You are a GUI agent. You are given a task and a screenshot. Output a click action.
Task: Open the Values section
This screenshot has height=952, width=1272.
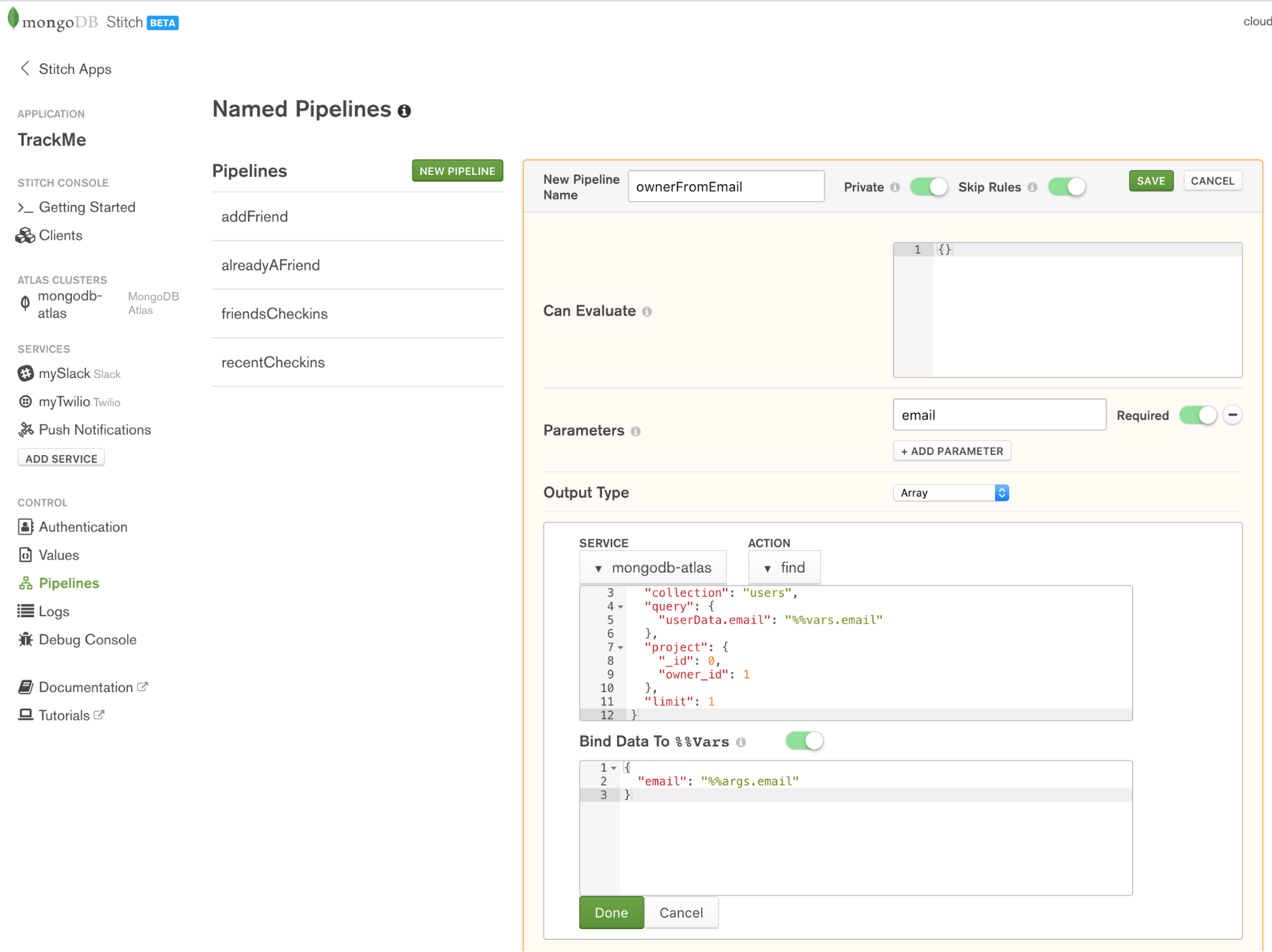(x=59, y=554)
